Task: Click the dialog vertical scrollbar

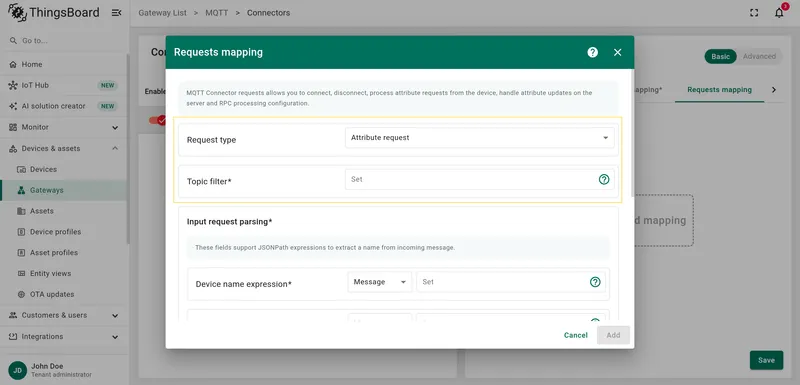Action: tap(633, 133)
